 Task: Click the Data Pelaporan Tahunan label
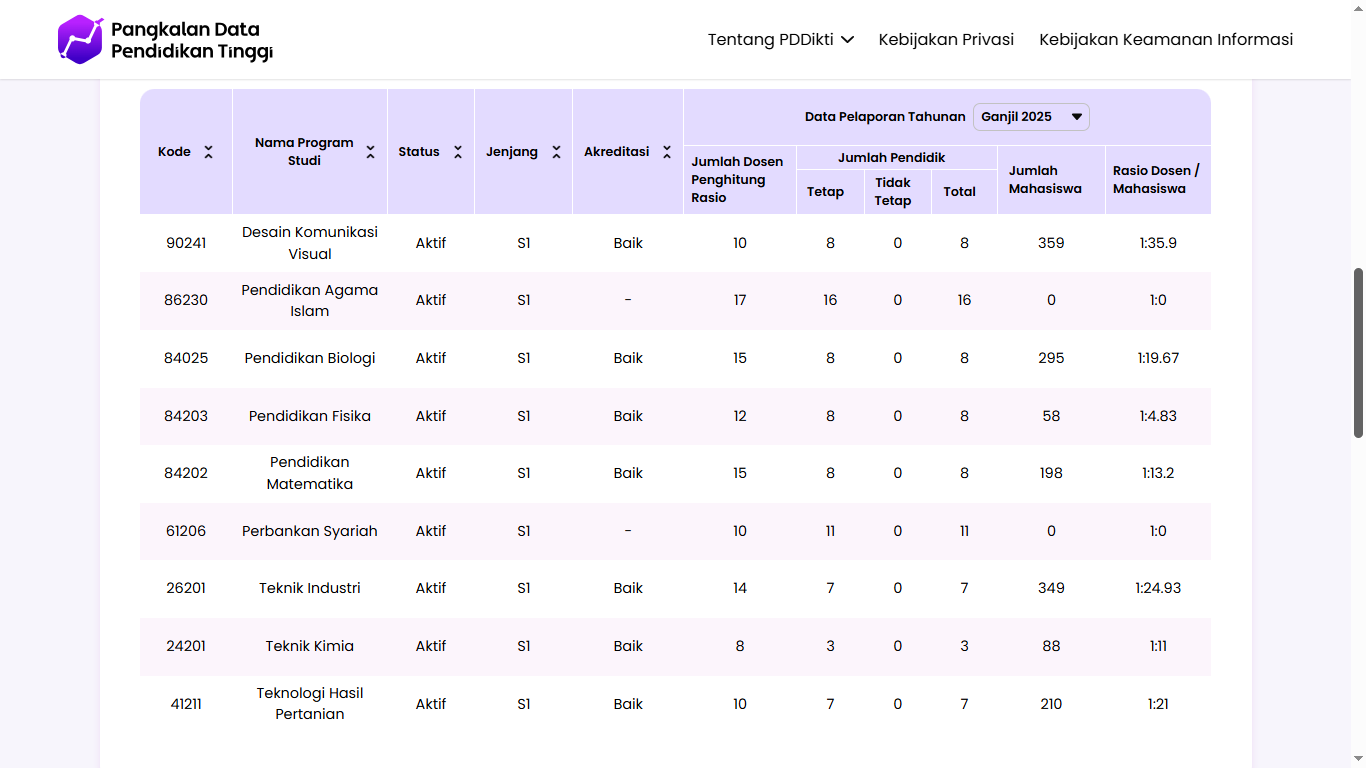coord(885,117)
